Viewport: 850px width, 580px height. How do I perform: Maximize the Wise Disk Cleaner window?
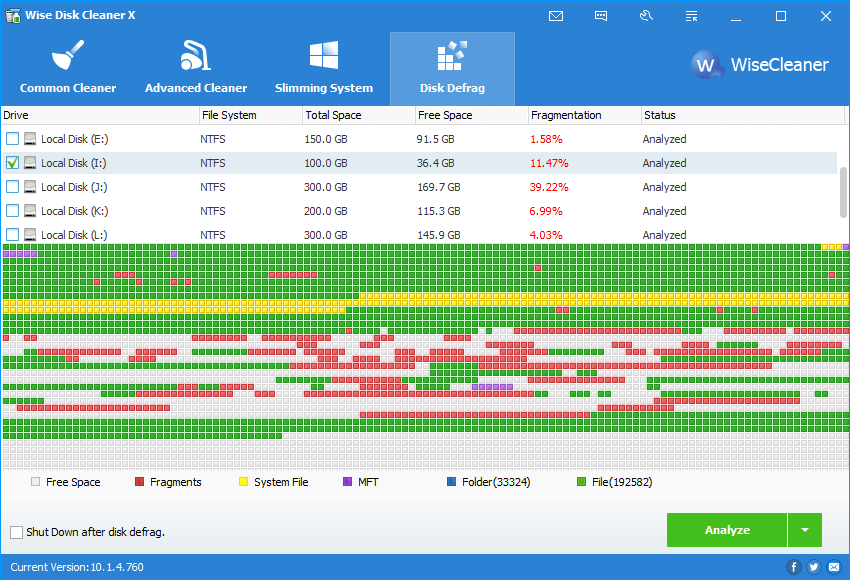[x=781, y=16]
